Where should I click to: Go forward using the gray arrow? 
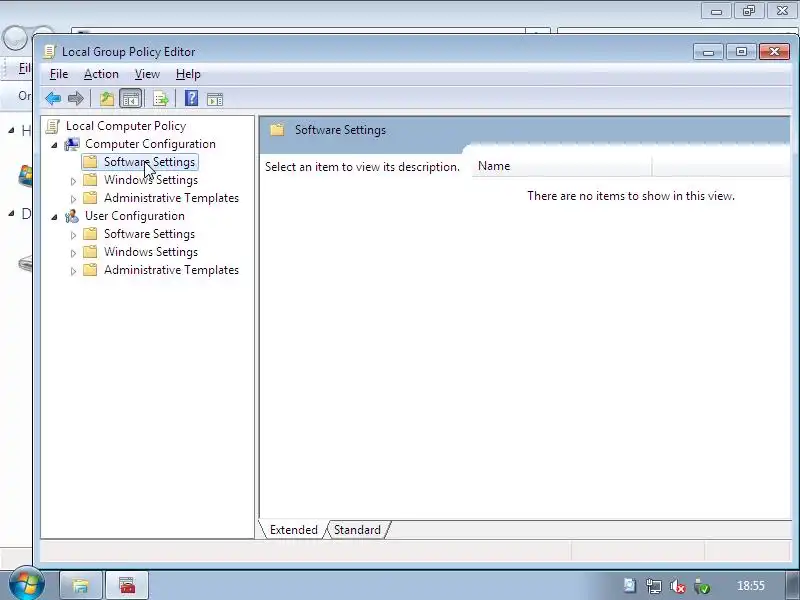pyautogui.click(x=76, y=98)
